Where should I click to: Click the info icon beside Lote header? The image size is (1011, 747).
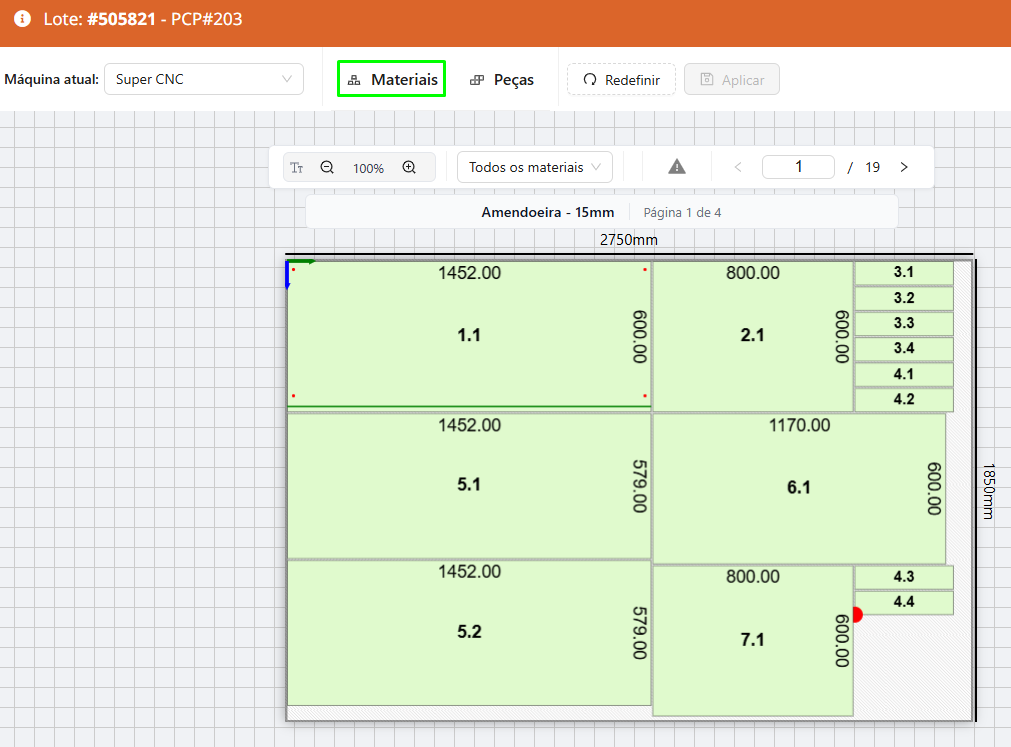pos(23,19)
